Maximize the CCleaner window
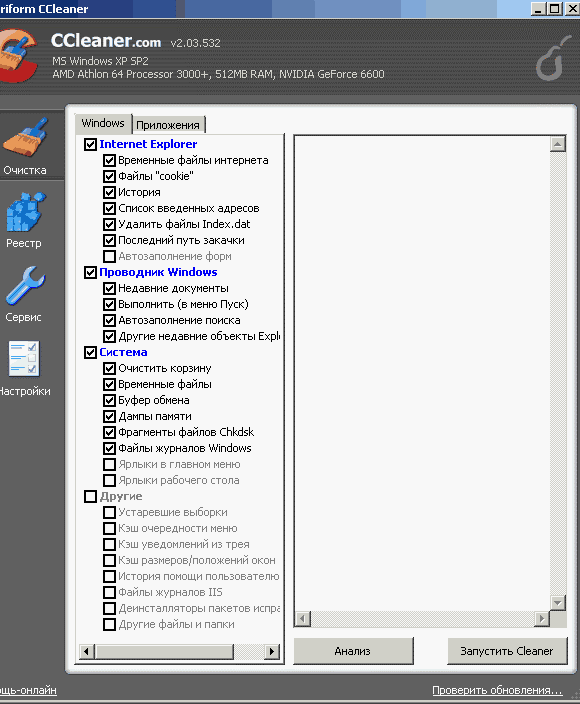Viewport: 580px width, 704px height. point(555,8)
